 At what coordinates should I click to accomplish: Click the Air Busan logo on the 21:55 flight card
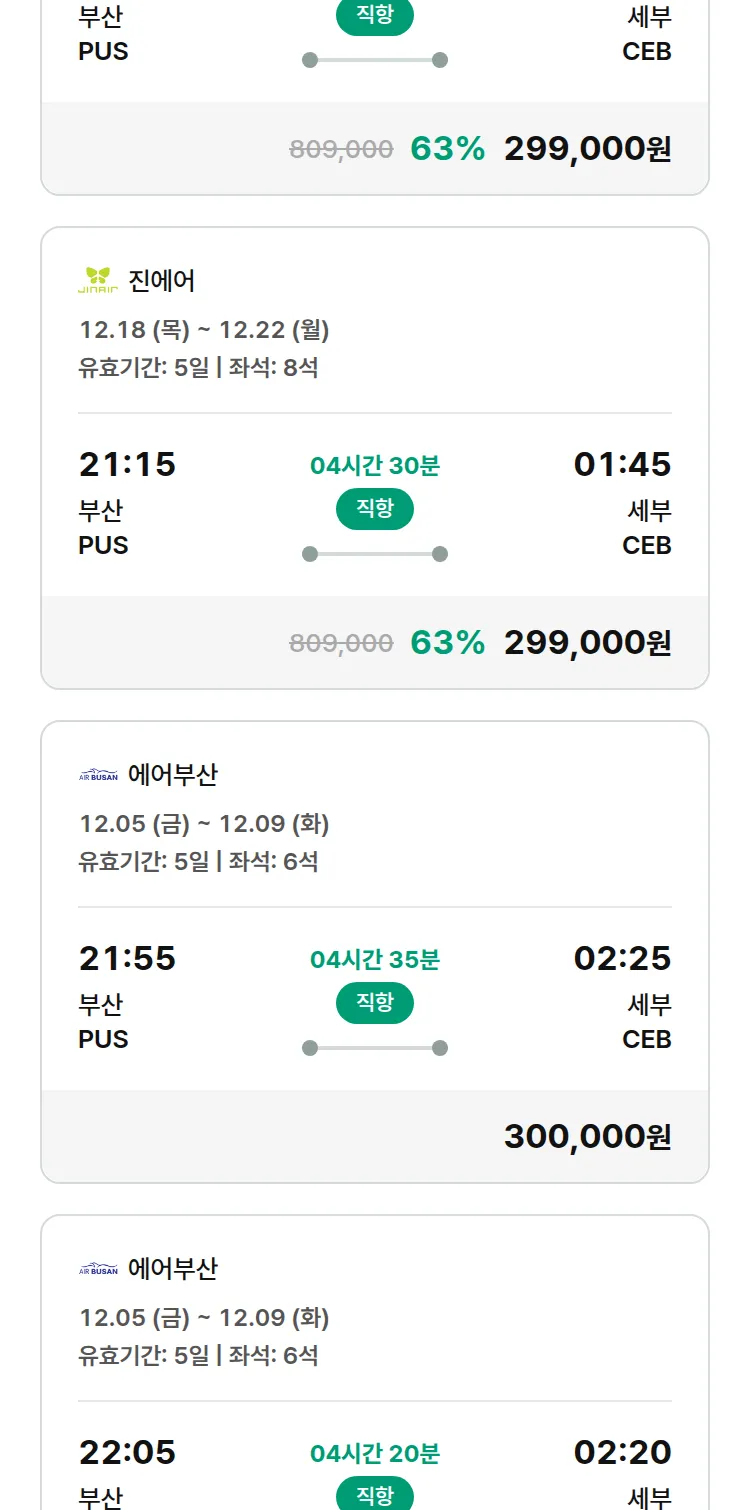[x=98, y=775]
